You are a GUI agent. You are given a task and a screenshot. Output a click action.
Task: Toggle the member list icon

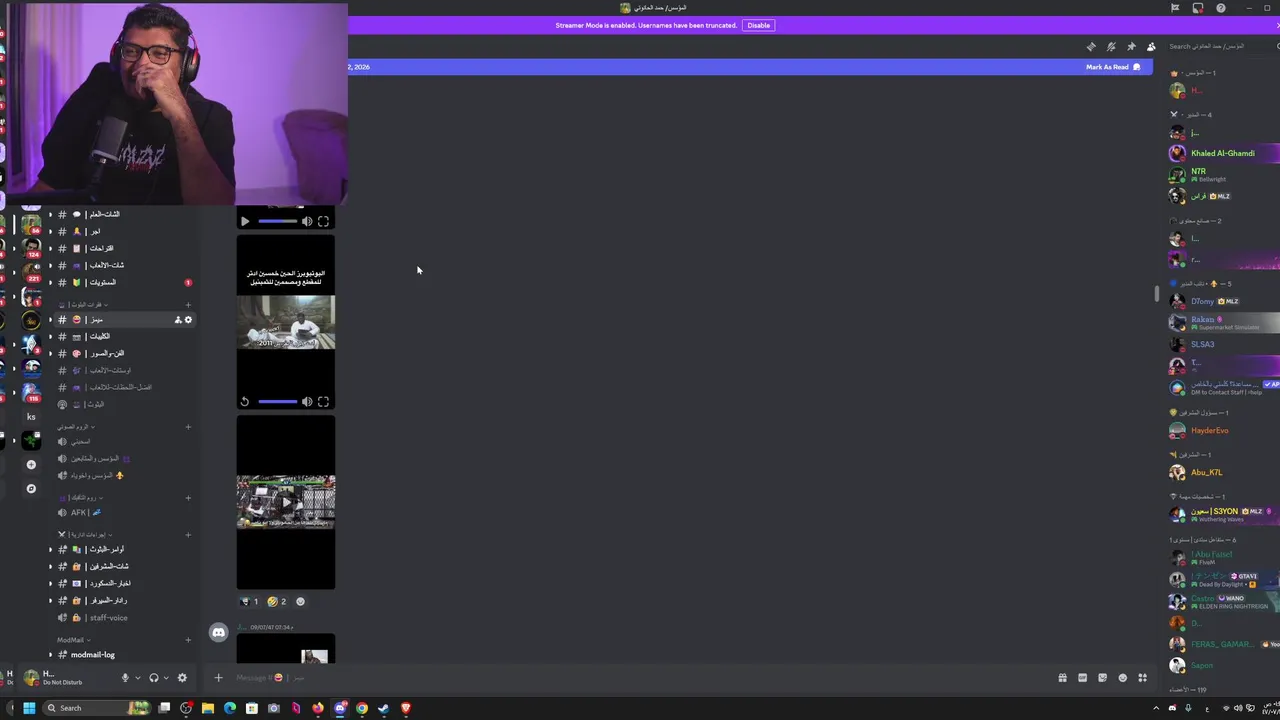click(x=1151, y=46)
